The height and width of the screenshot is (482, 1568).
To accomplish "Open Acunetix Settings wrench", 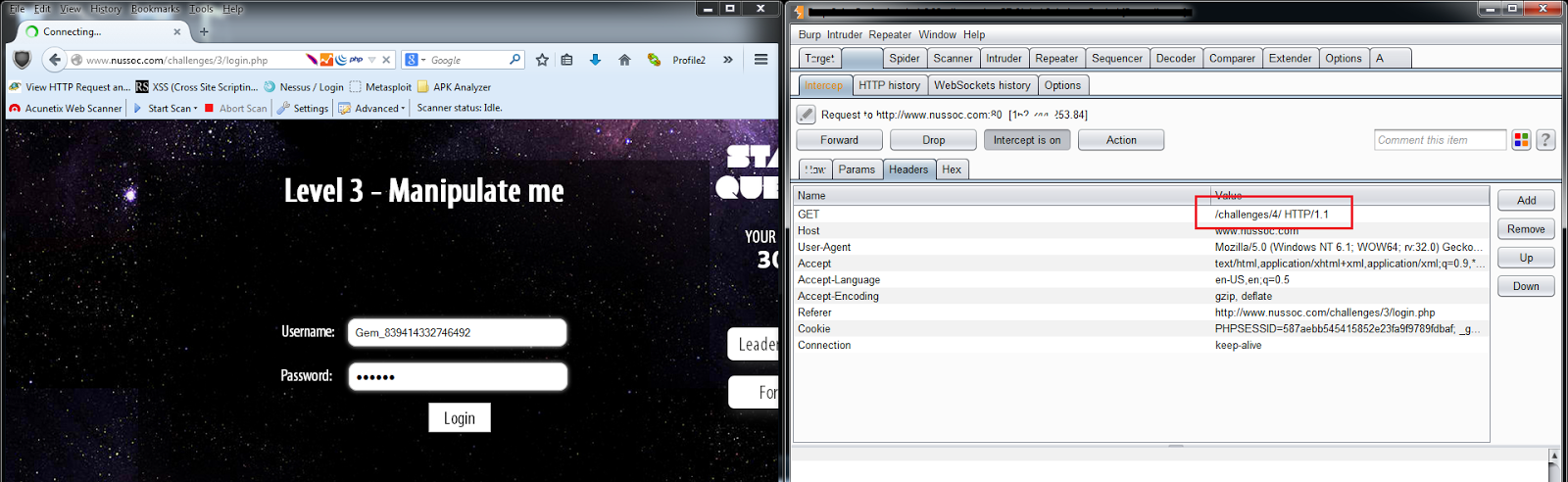I will 303,109.
